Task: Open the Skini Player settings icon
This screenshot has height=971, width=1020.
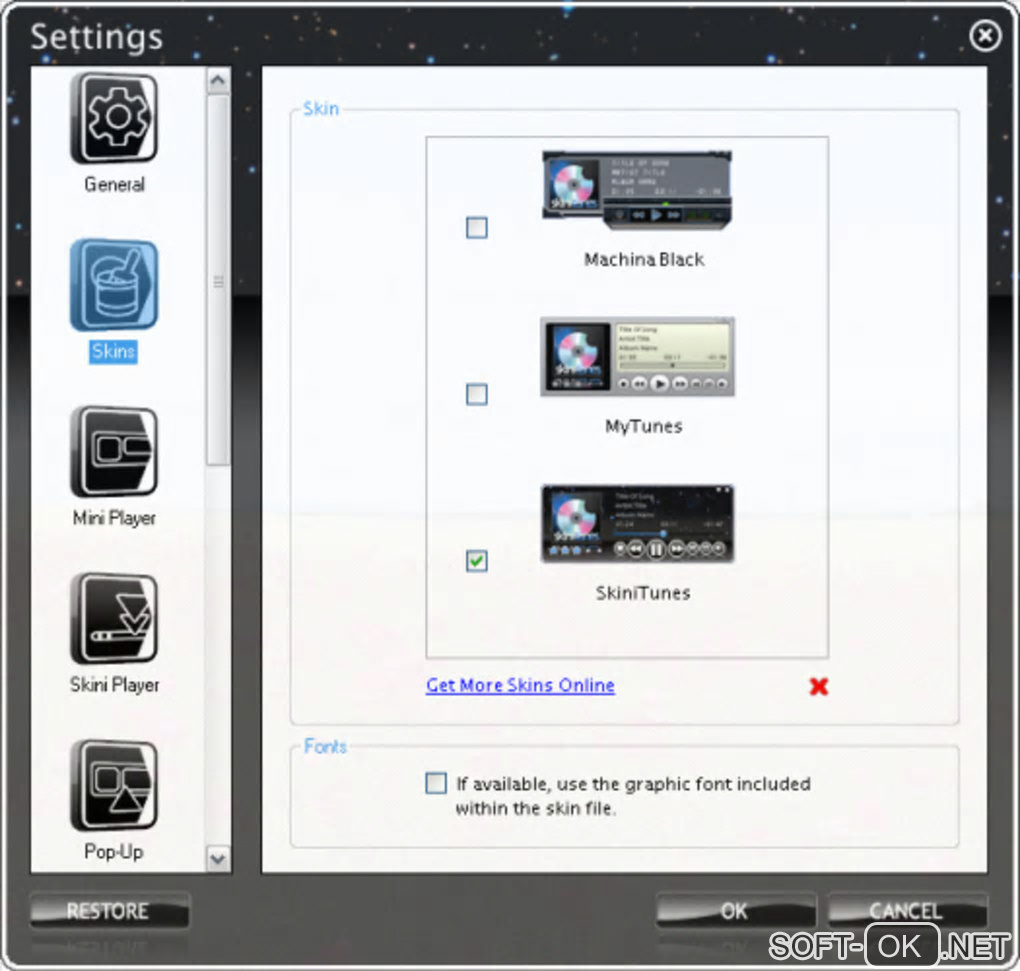Action: coord(114,618)
